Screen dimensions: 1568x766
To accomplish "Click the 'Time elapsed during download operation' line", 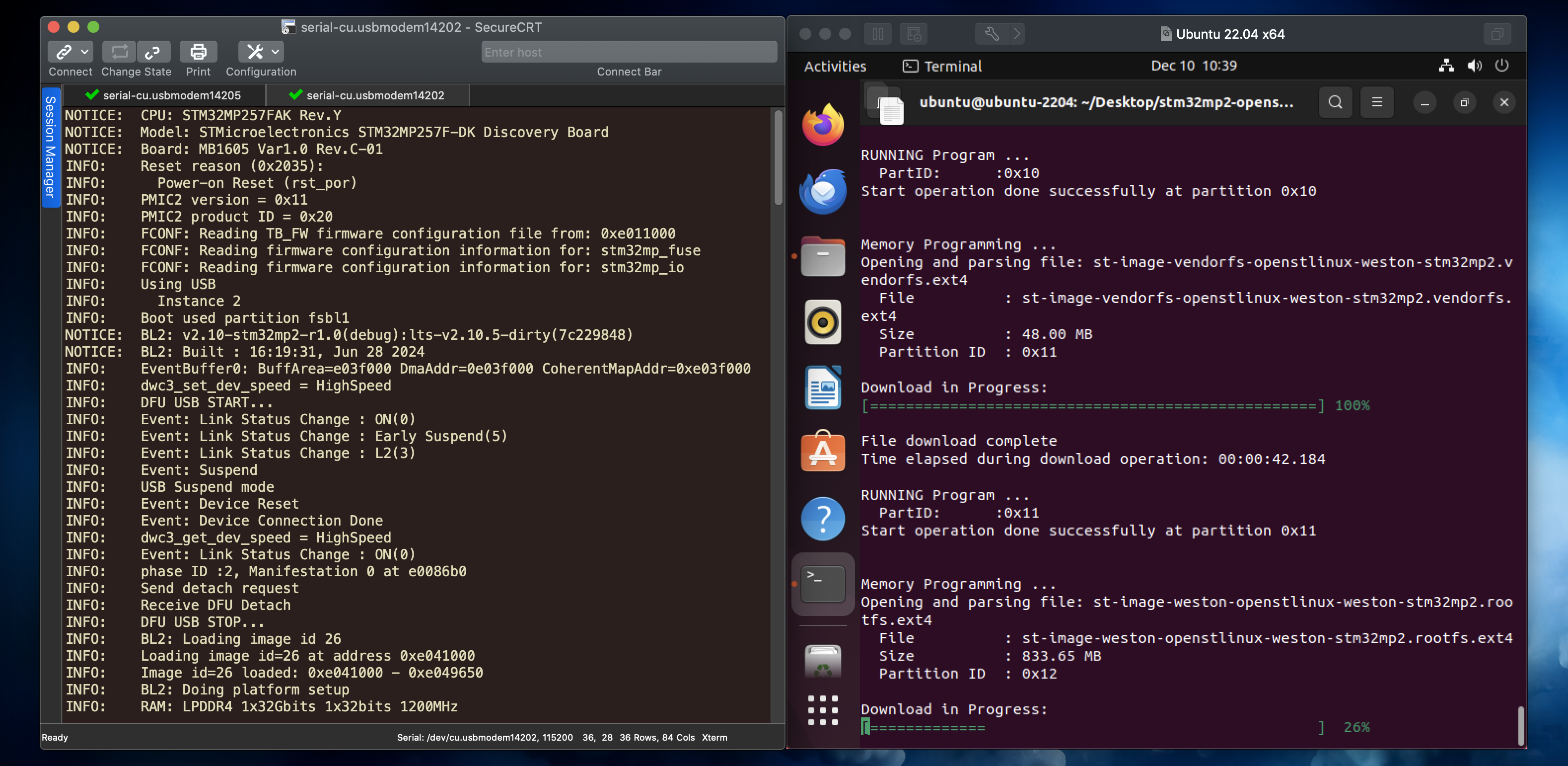I will point(1093,459).
